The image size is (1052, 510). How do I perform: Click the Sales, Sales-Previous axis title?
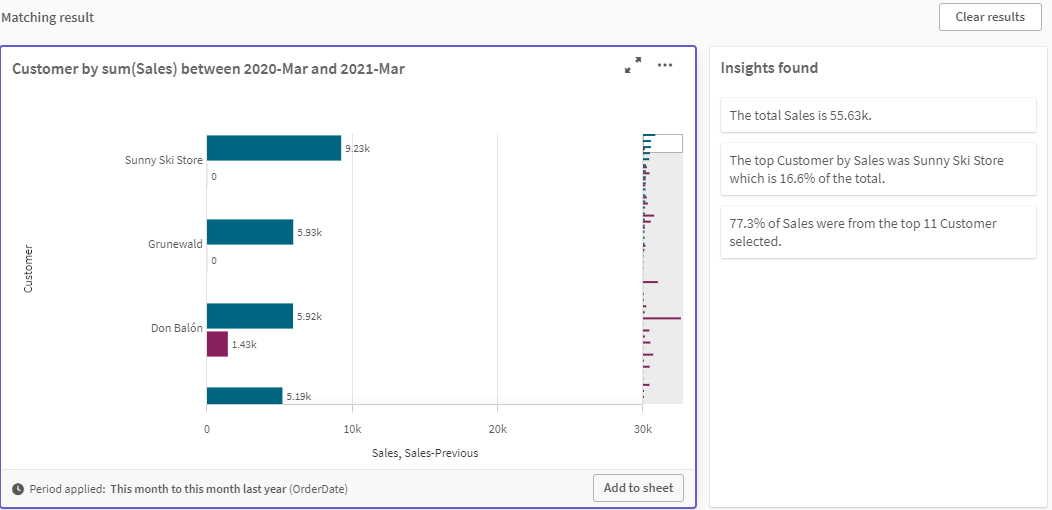[425, 453]
